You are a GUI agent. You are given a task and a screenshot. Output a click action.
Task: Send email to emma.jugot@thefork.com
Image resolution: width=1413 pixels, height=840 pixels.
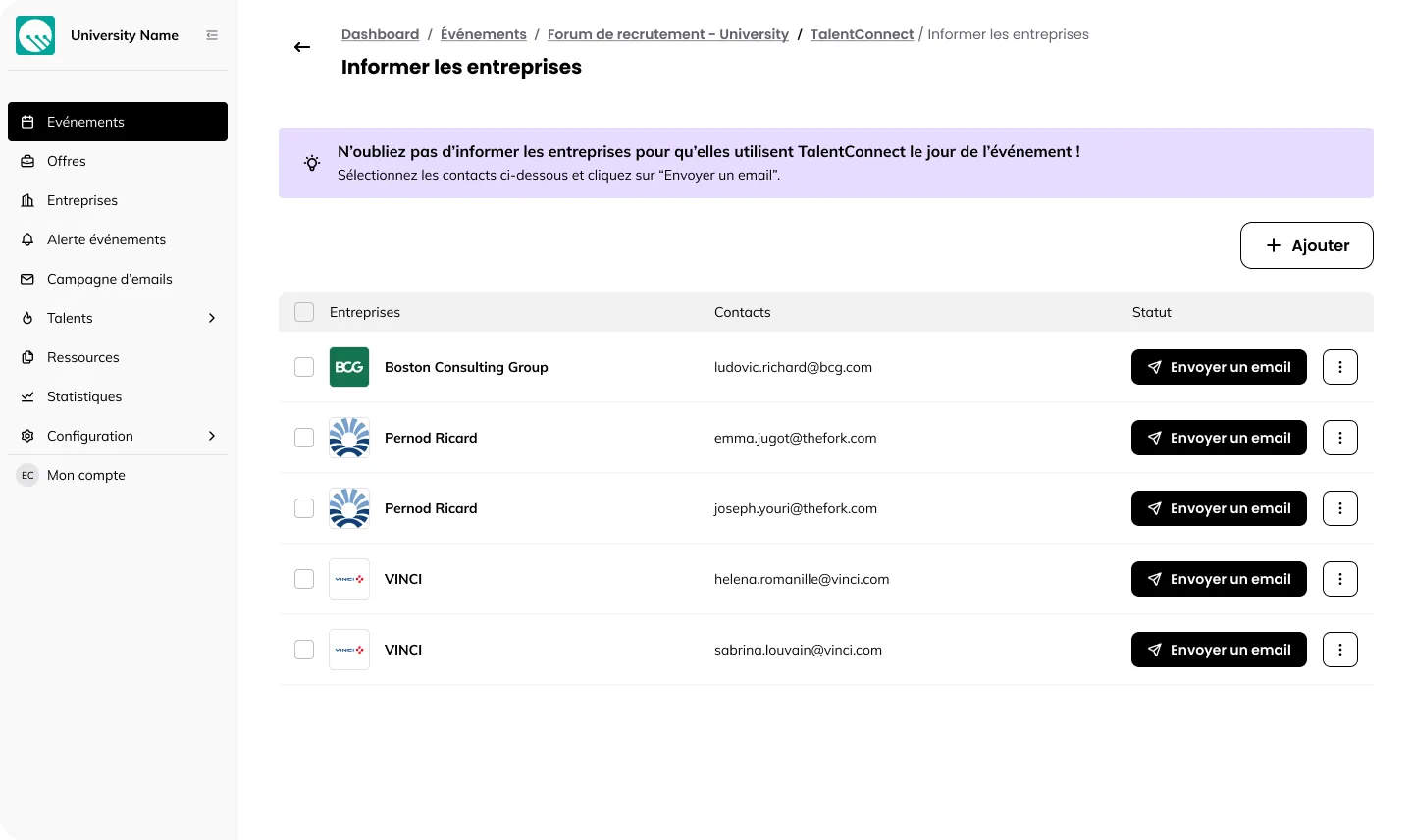pos(1219,438)
